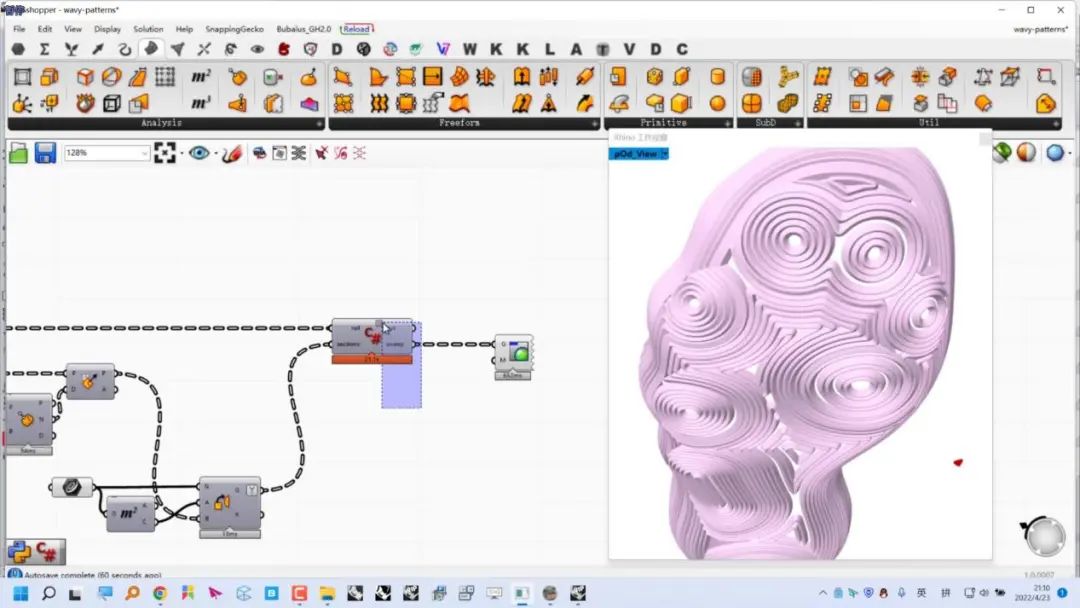Click the red sketch brush icon
Image resolution: width=1080 pixels, height=608 pixels.
232,153
